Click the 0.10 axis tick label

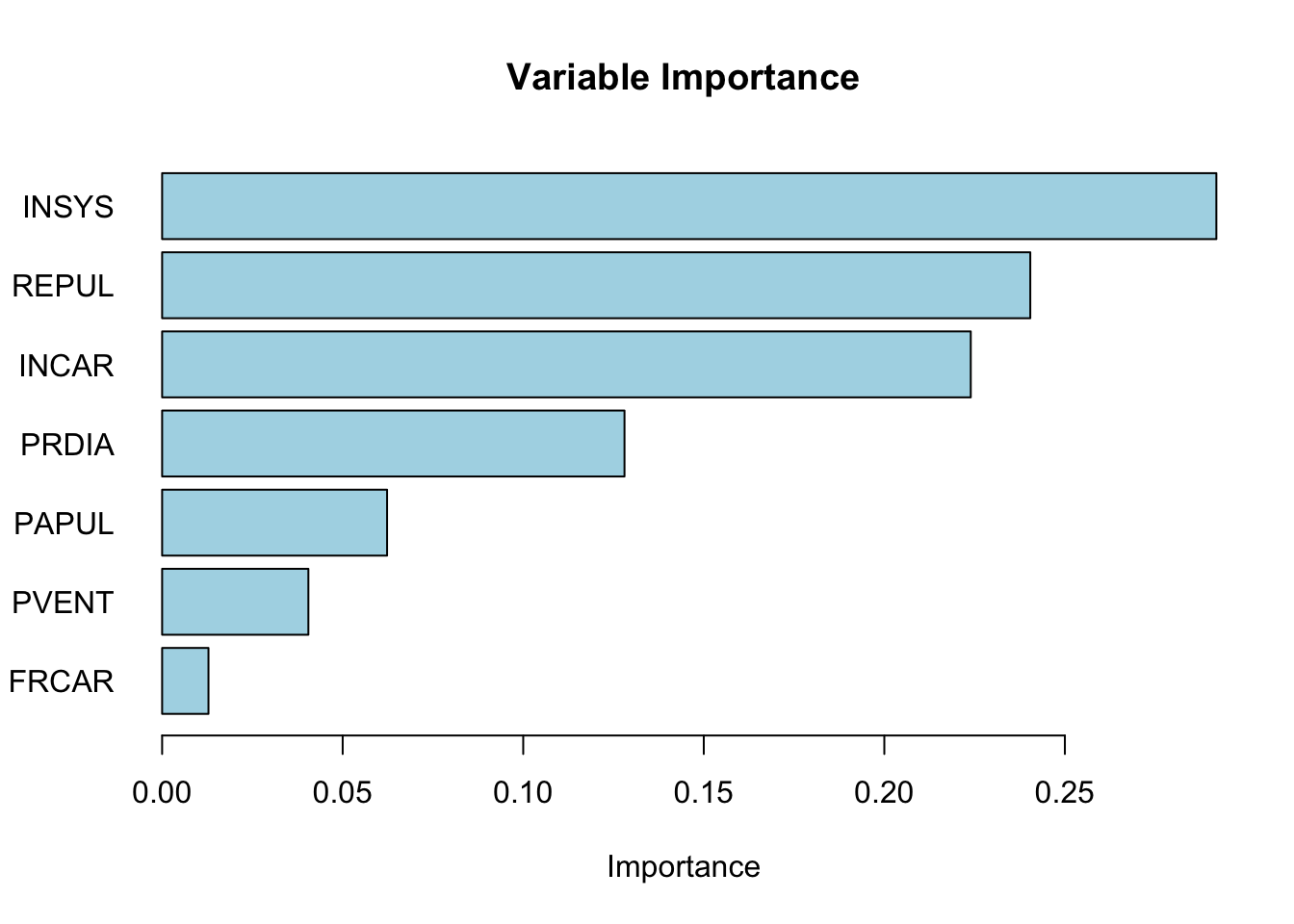pyautogui.click(x=523, y=792)
